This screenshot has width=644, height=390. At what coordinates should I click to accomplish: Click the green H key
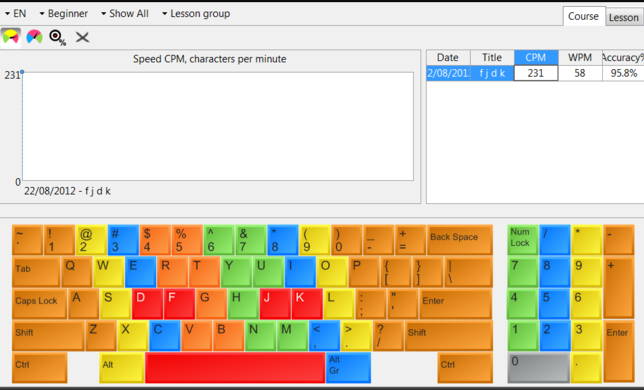point(243,304)
